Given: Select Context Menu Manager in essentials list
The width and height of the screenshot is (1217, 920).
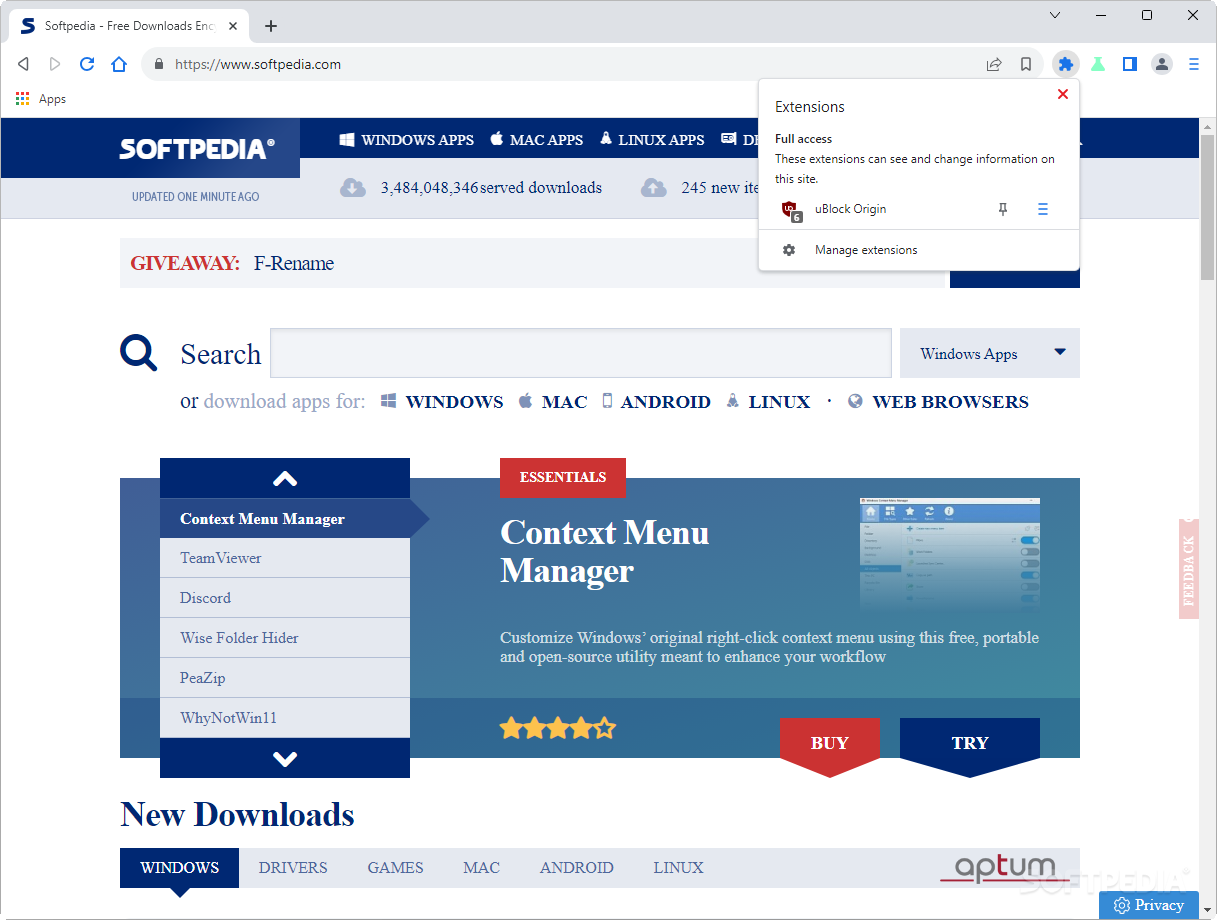Looking at the screenshot, I should (x=285, y=518).
